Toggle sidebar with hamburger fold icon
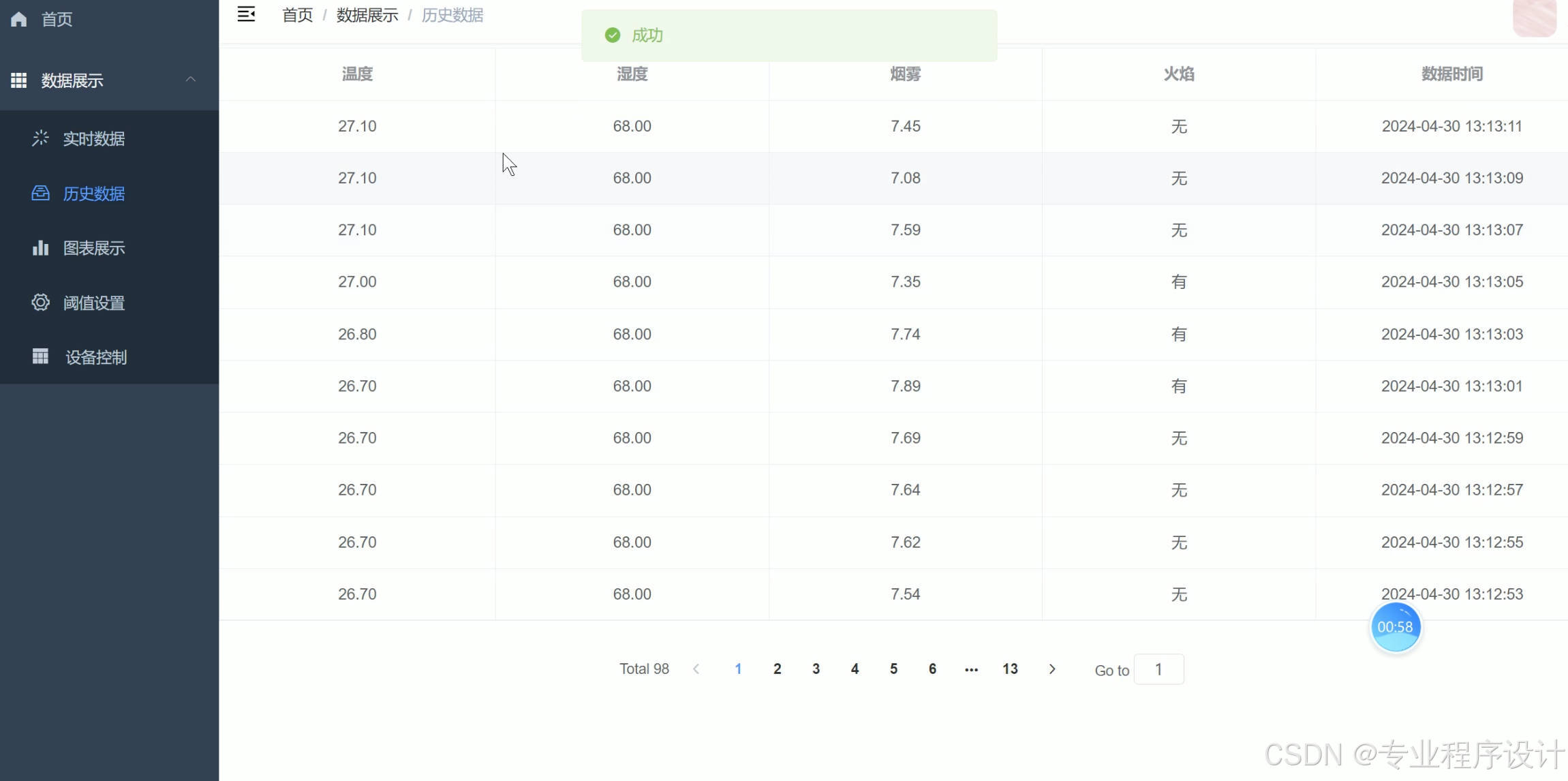Image resolution: width=1568 pixels, height=781 pixels. click(246, 14)
